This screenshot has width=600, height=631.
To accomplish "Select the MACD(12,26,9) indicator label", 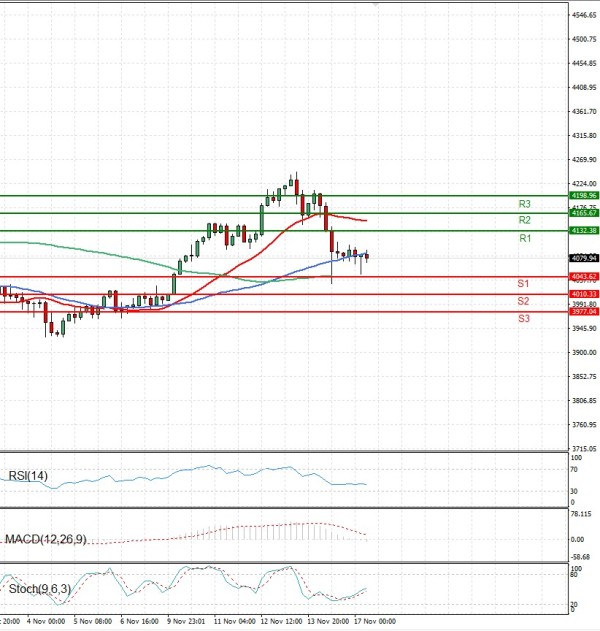I will tap(48, 540).
